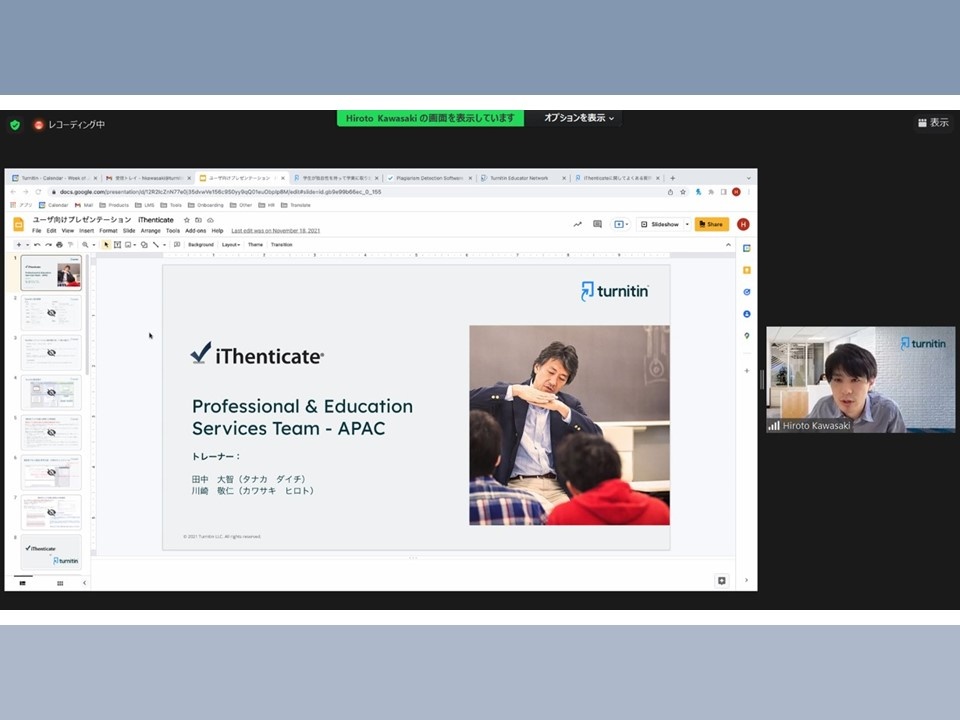Switch to filmstrip view
The image size is (960, 720).
click(x=23, y=583)
